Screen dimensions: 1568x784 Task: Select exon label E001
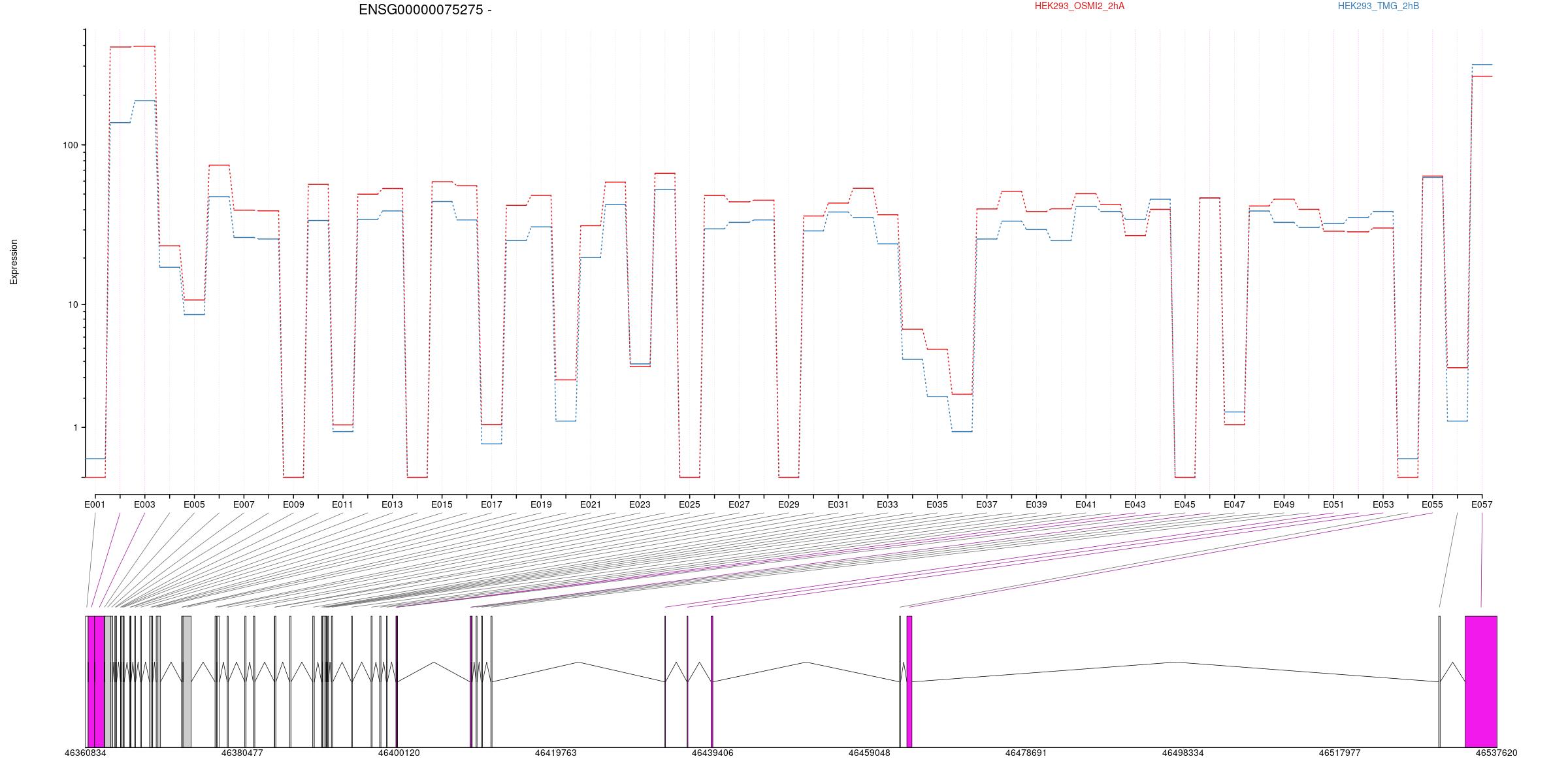95,504
